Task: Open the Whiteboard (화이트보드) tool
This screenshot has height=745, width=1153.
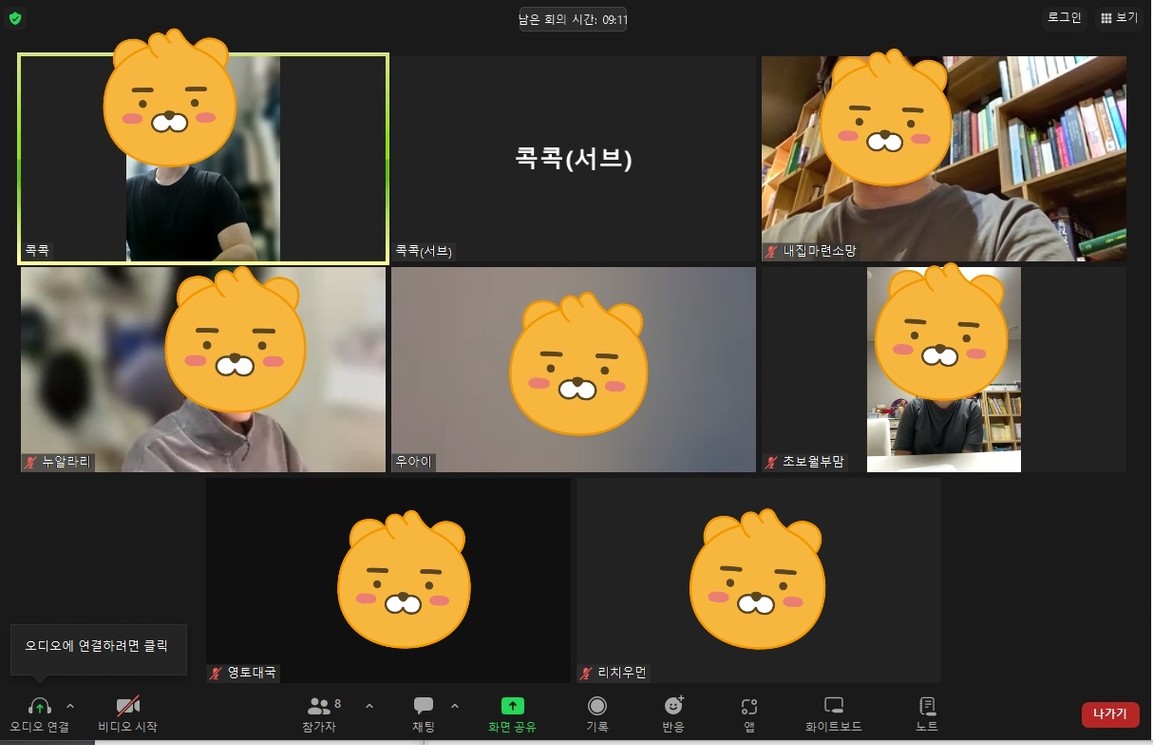Action: point(833,713)
